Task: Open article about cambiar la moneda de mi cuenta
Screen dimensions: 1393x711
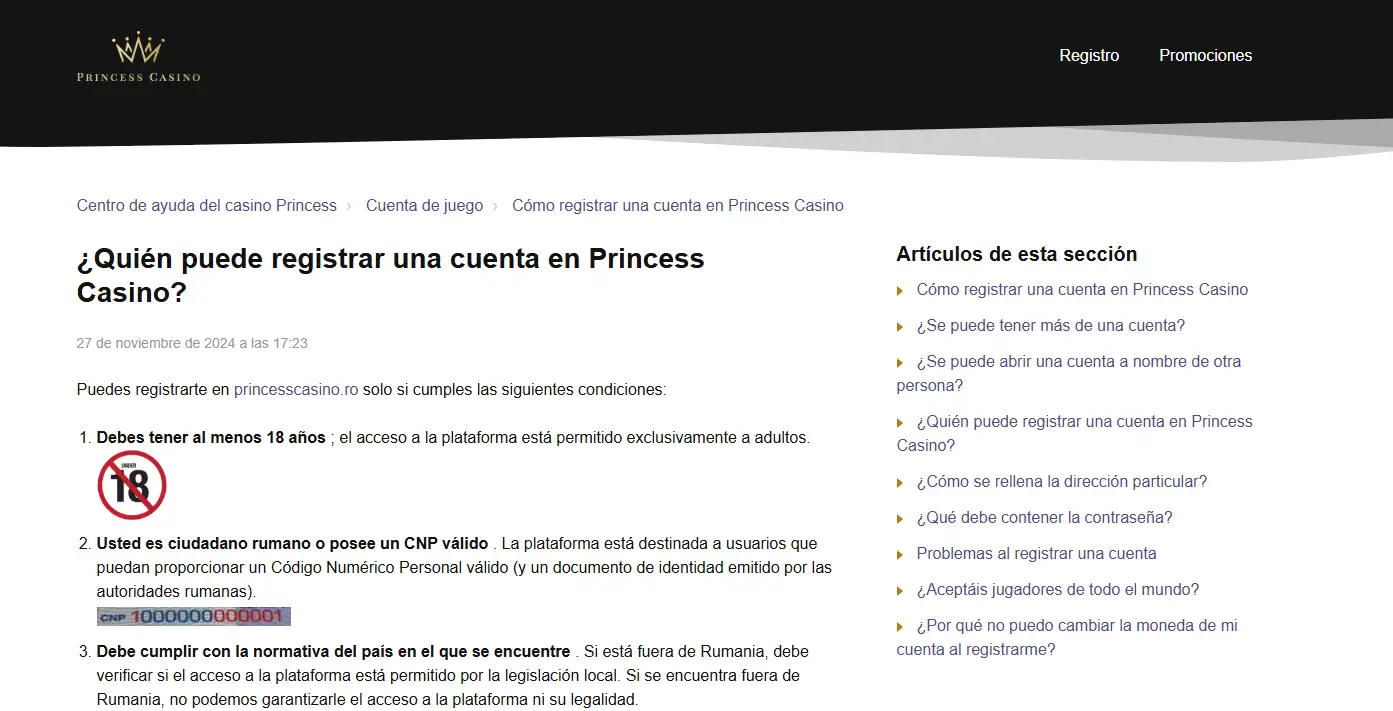Action: click(x=1067, y=638)
